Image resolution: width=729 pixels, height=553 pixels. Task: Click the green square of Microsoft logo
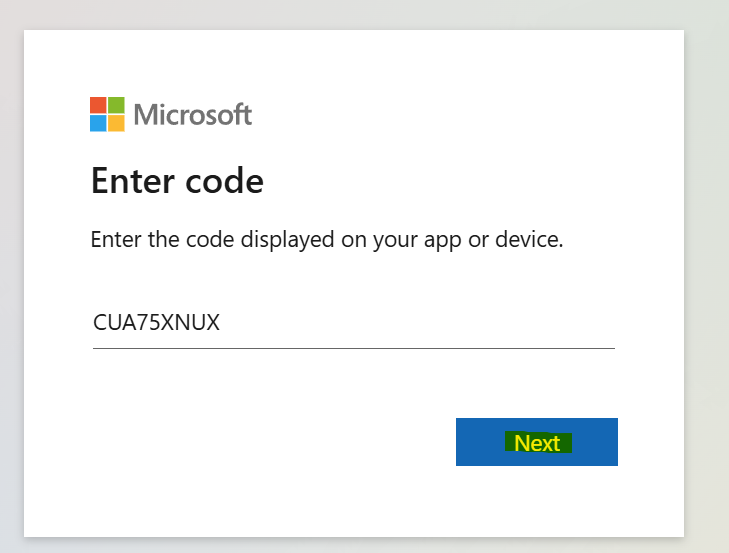coord(116,105)
